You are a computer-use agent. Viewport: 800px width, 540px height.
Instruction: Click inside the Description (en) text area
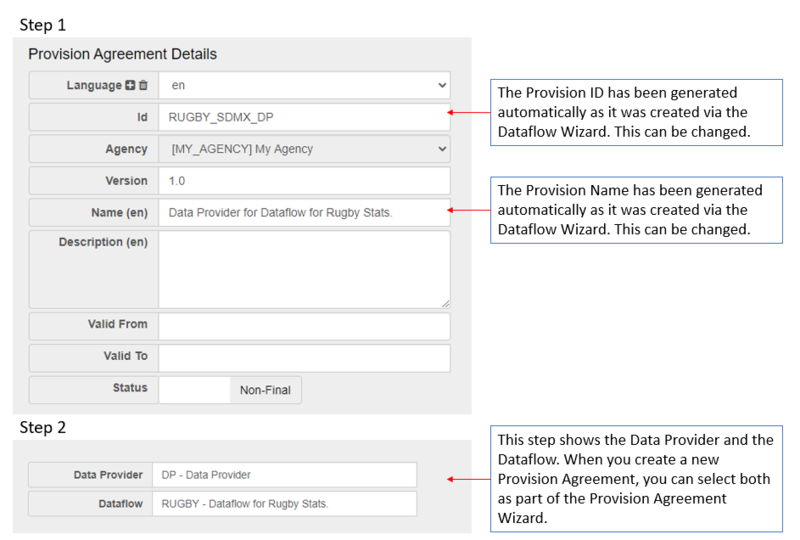[x=304, y=268]
